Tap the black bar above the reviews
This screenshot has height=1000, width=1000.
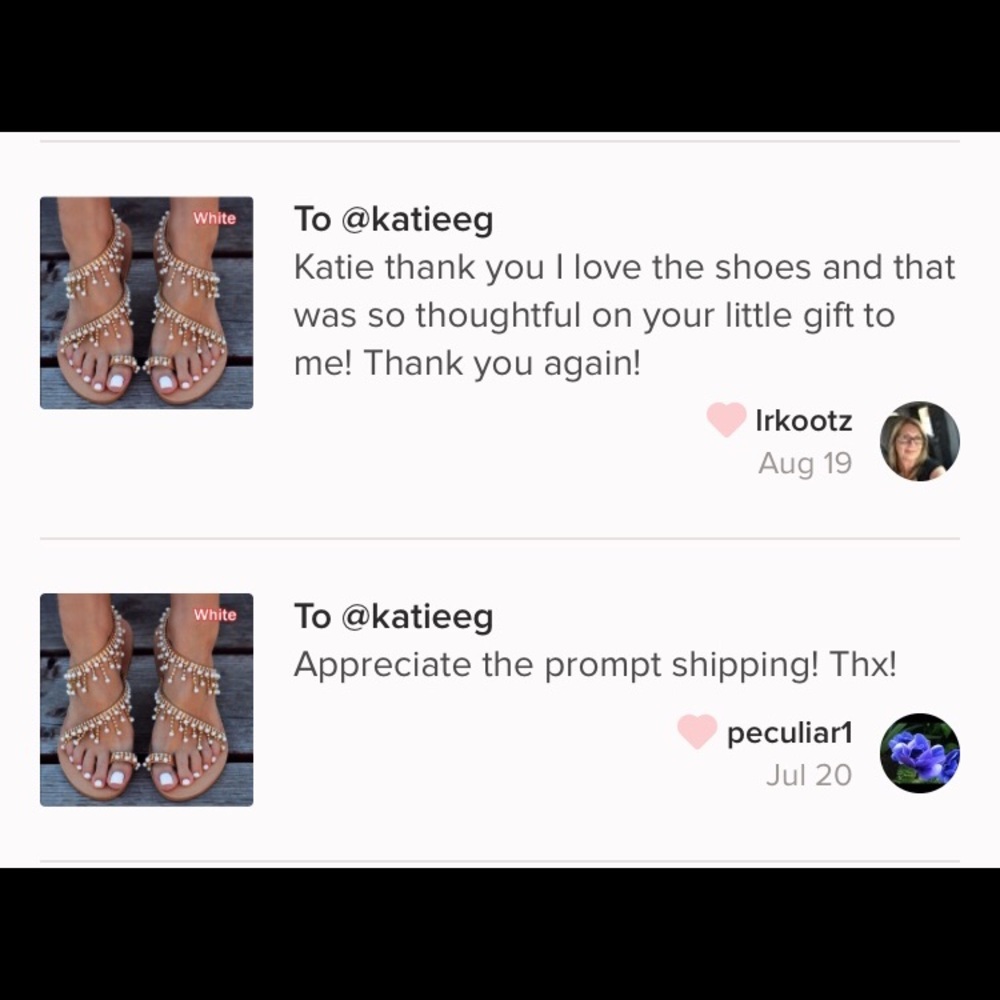[500, 66]
